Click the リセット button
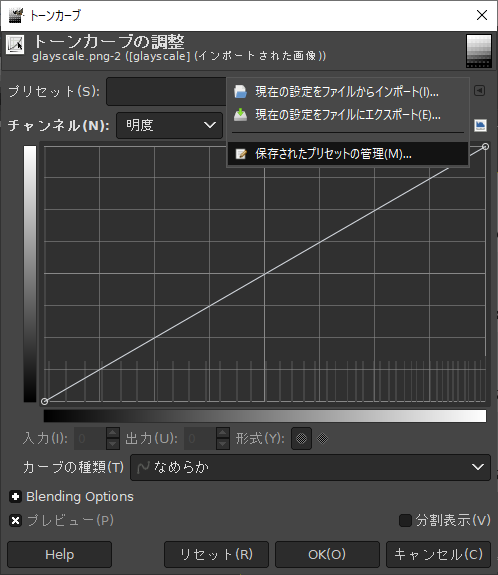This screenshot has height=575, width=498. point(216,554)
